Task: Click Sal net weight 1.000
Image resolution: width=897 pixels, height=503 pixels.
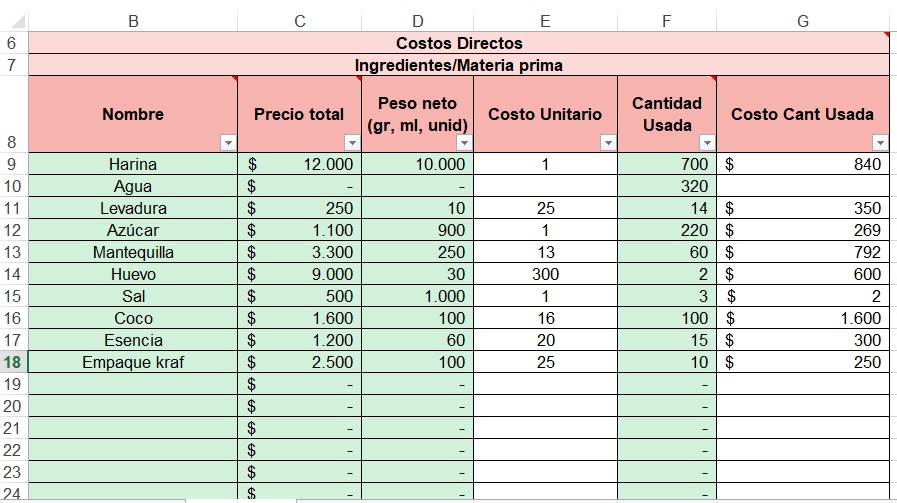Action: coord(418,296)
